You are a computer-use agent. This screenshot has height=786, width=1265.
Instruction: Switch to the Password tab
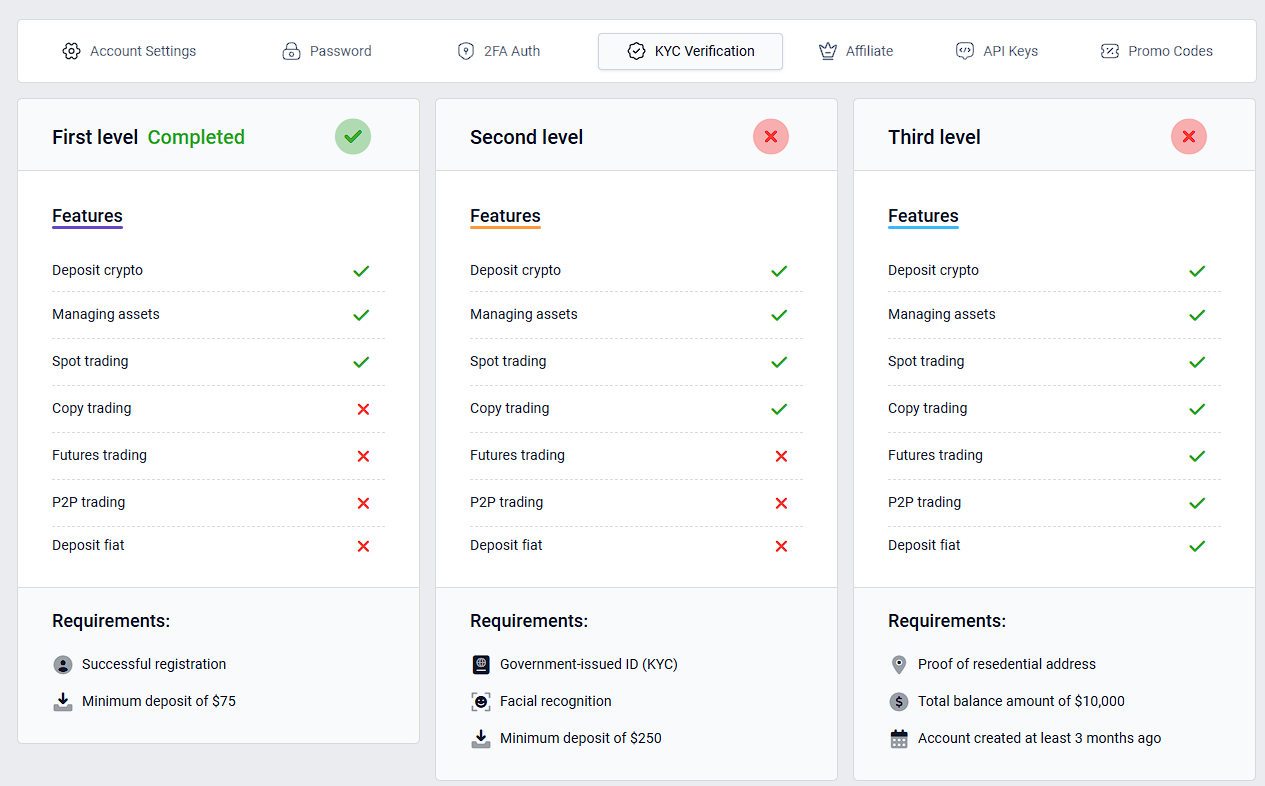pyautogui.click(x=327, y=51)
